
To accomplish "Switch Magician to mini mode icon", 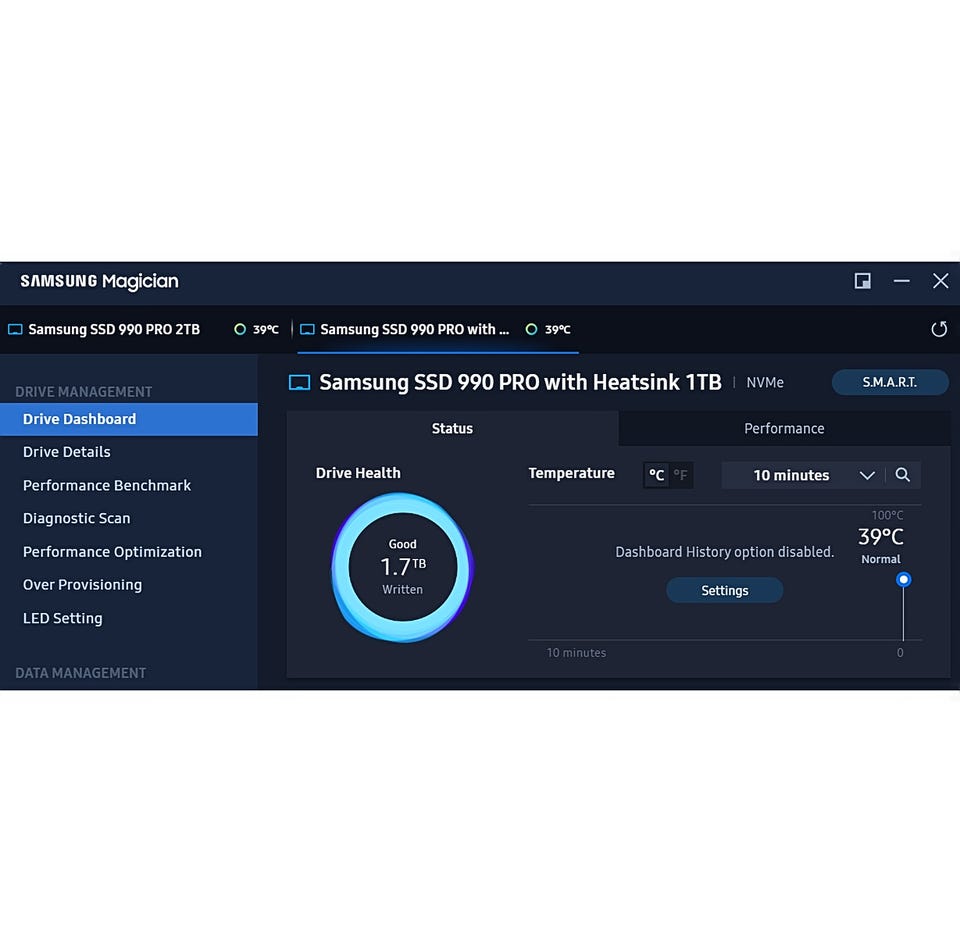I will coord(863,281).
